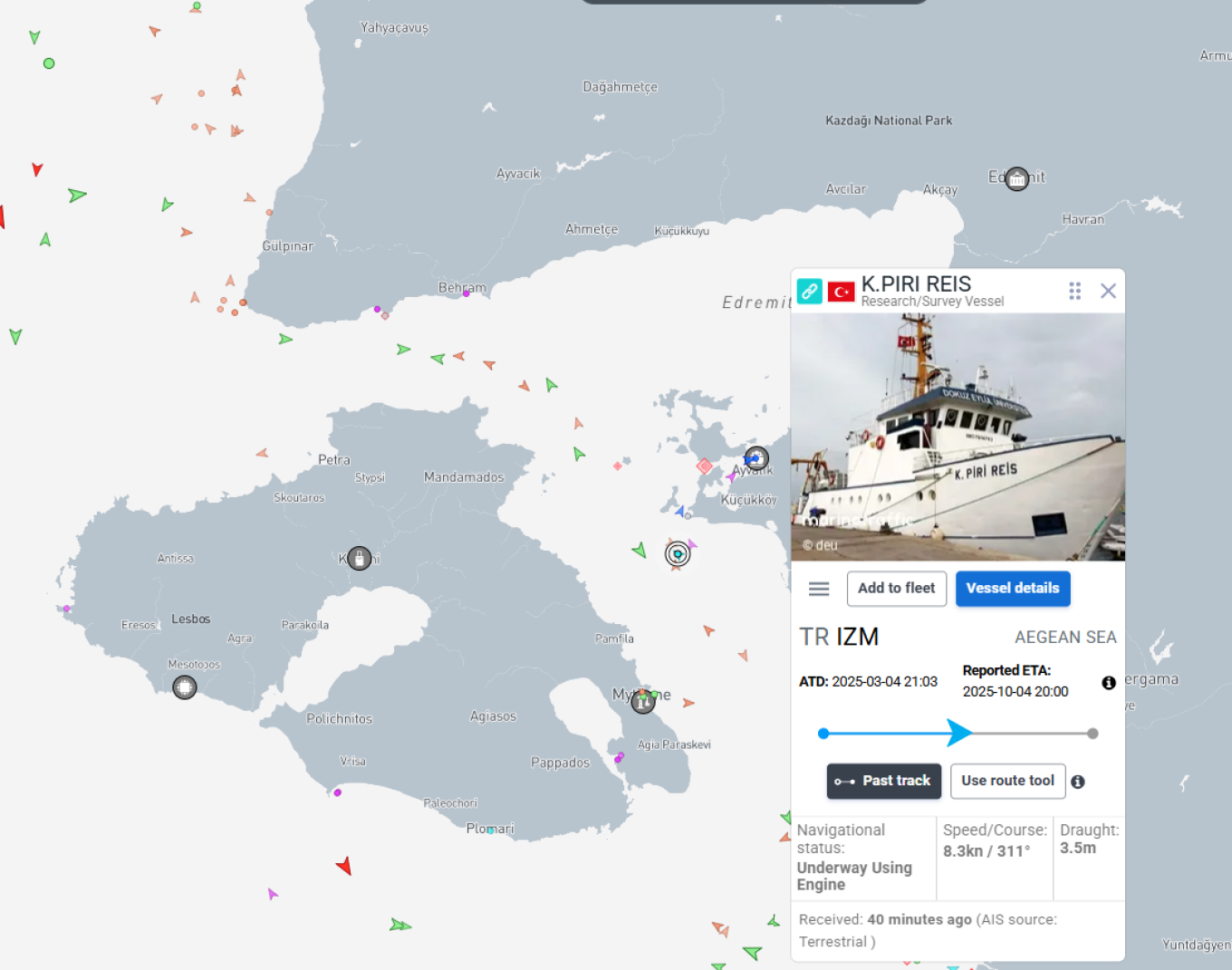Click the large red vessel arrow south of Lesbos
1232x970 pixels.
pyautogui.click(x=344, y=866)
